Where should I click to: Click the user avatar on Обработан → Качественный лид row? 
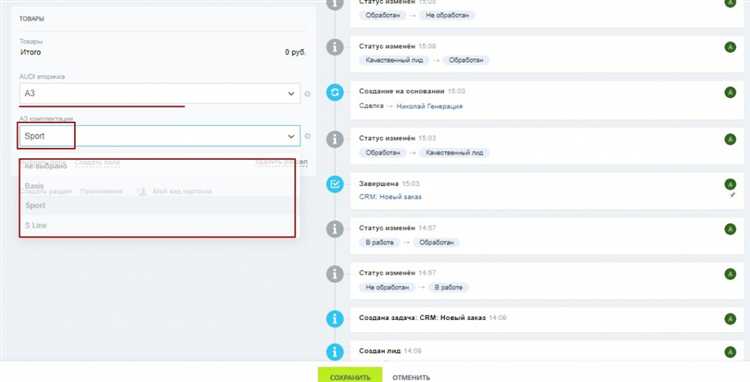pos(730,139)
